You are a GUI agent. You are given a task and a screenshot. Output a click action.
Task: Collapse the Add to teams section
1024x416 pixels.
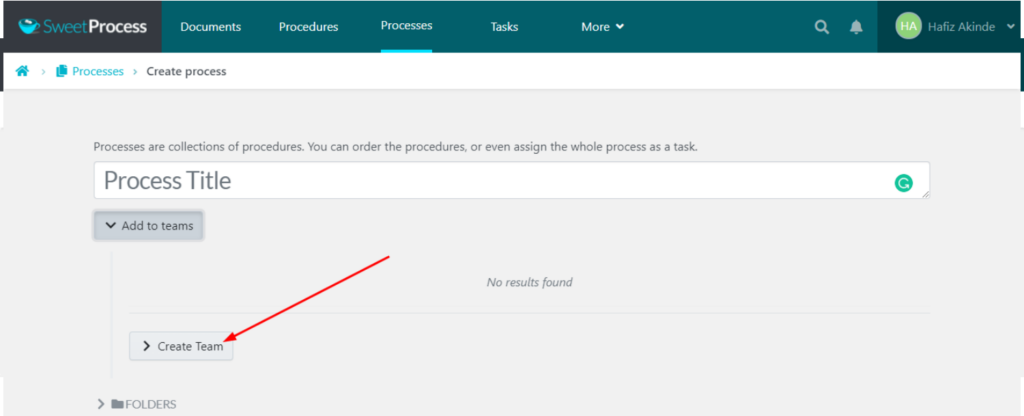coord(149,226)
